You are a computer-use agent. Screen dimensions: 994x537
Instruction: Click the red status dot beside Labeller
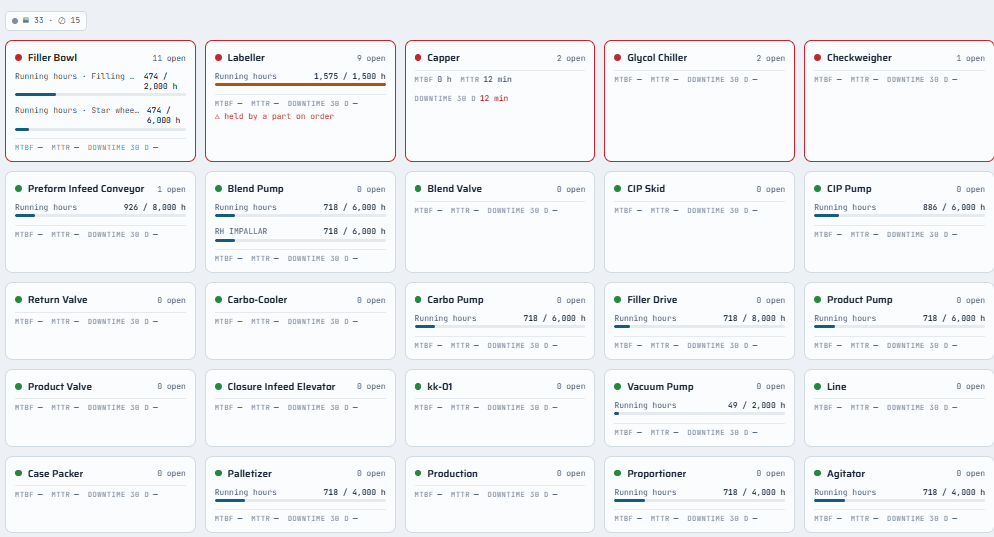pos(219,58)
